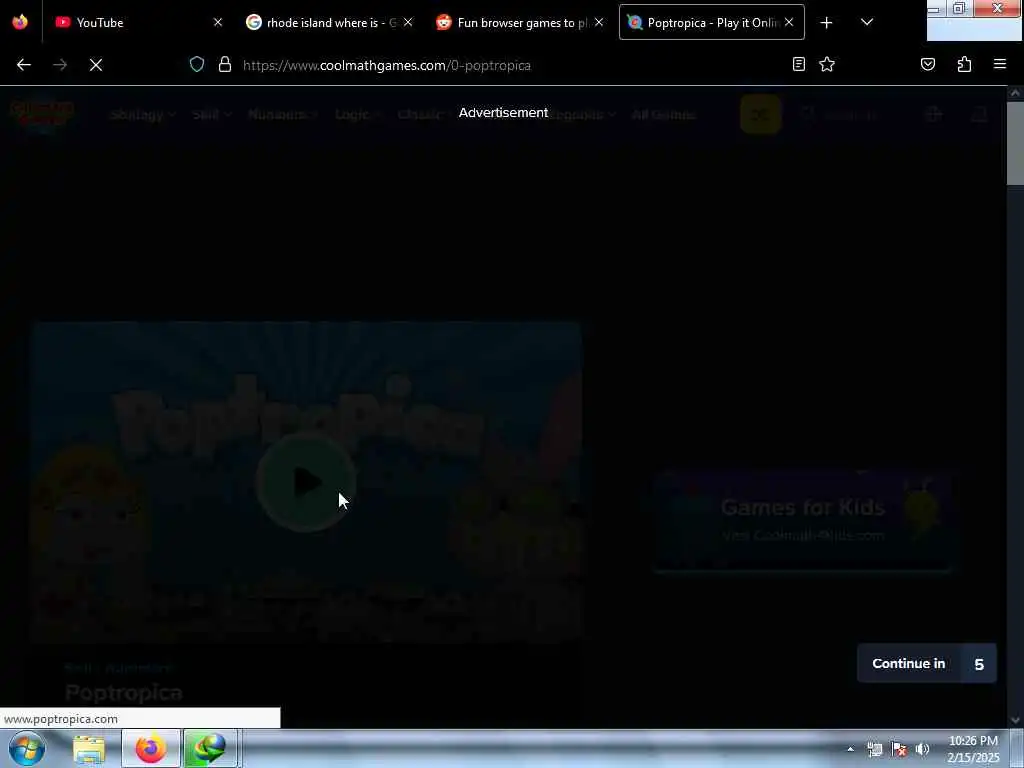Click the volume speaker tray icon
Viewport: 1024px width, 768px height.
[923, 749]
